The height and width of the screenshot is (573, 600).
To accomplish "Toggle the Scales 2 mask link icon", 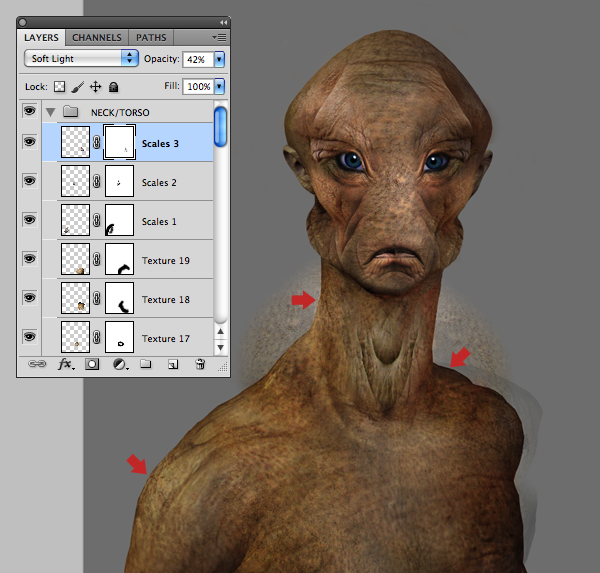I will pos(97,181).
